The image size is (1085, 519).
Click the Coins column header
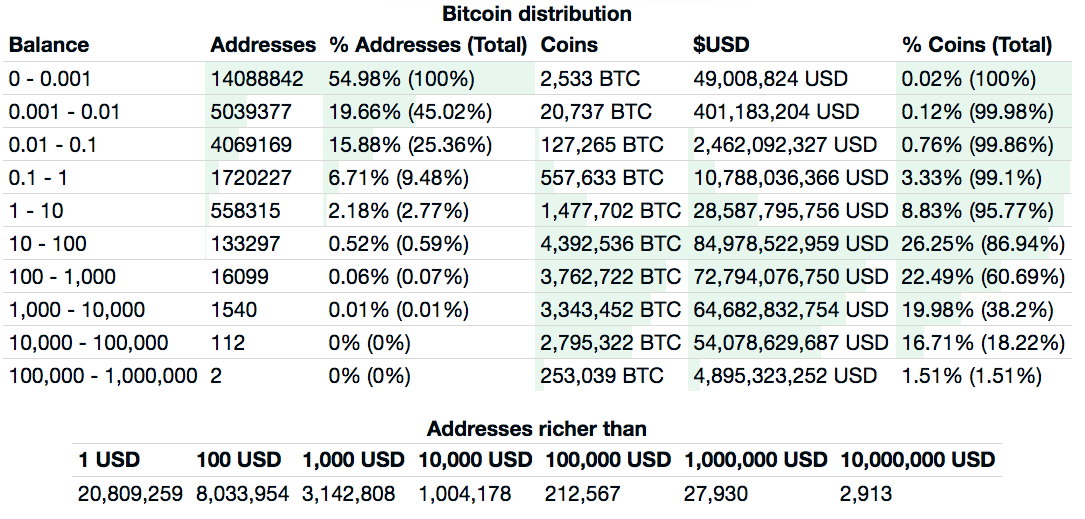569,45
